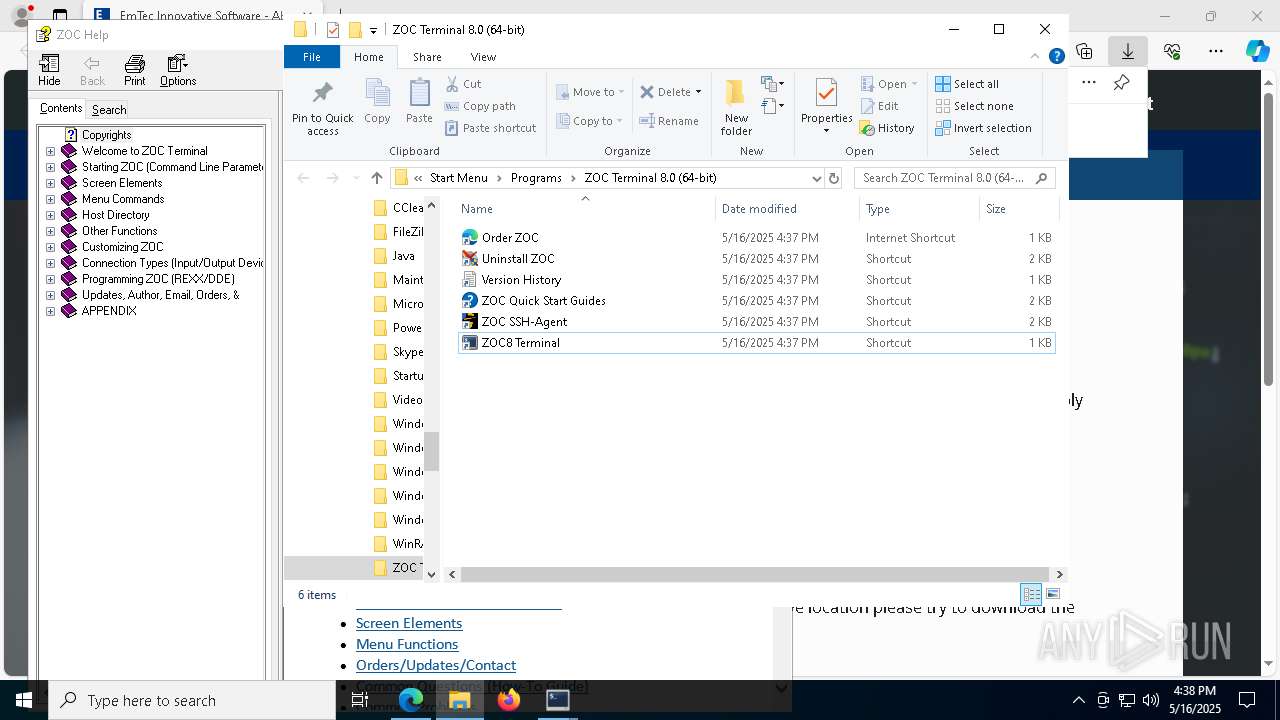Screen dimensions: 1280x720
Task: Switch to Search tab in ZOC Help
Action: [x=109, y=110]
